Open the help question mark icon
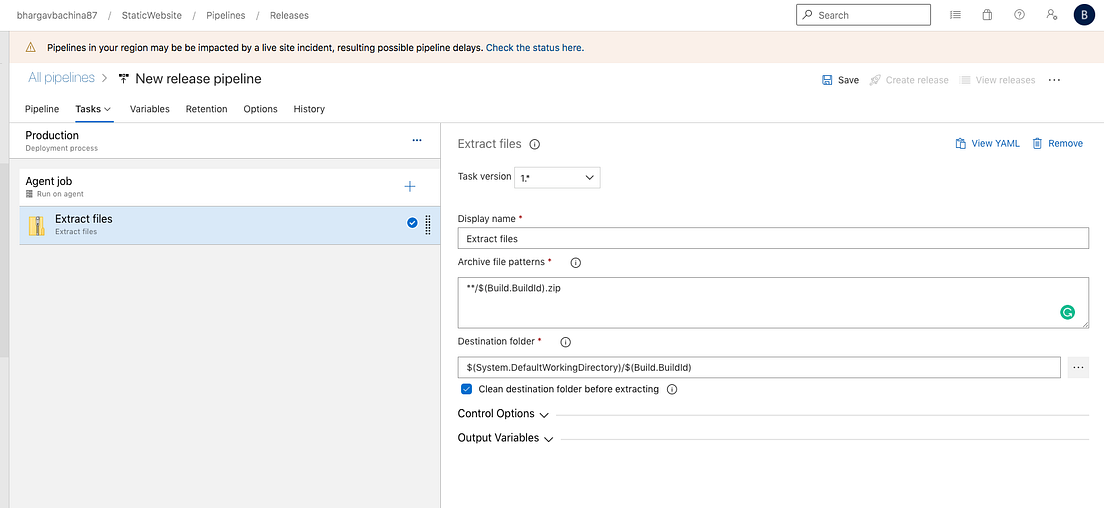1104x508 pixels. (x=1019, y=15)
